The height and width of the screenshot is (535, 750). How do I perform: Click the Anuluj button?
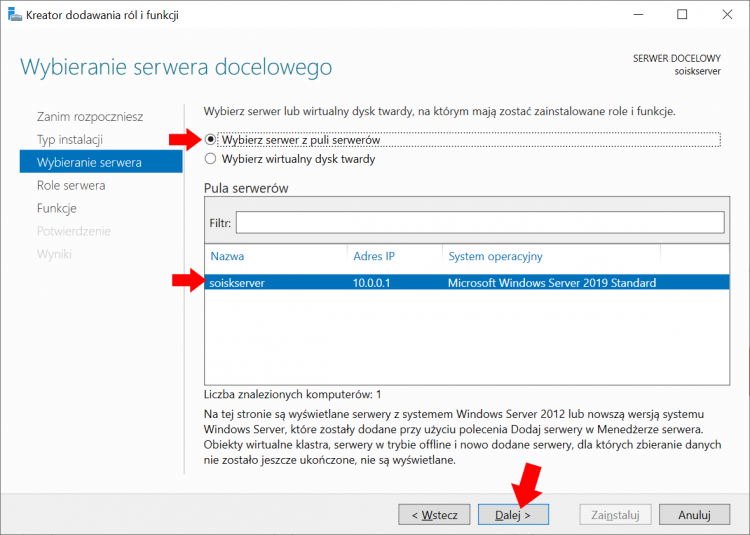point(694,515)
